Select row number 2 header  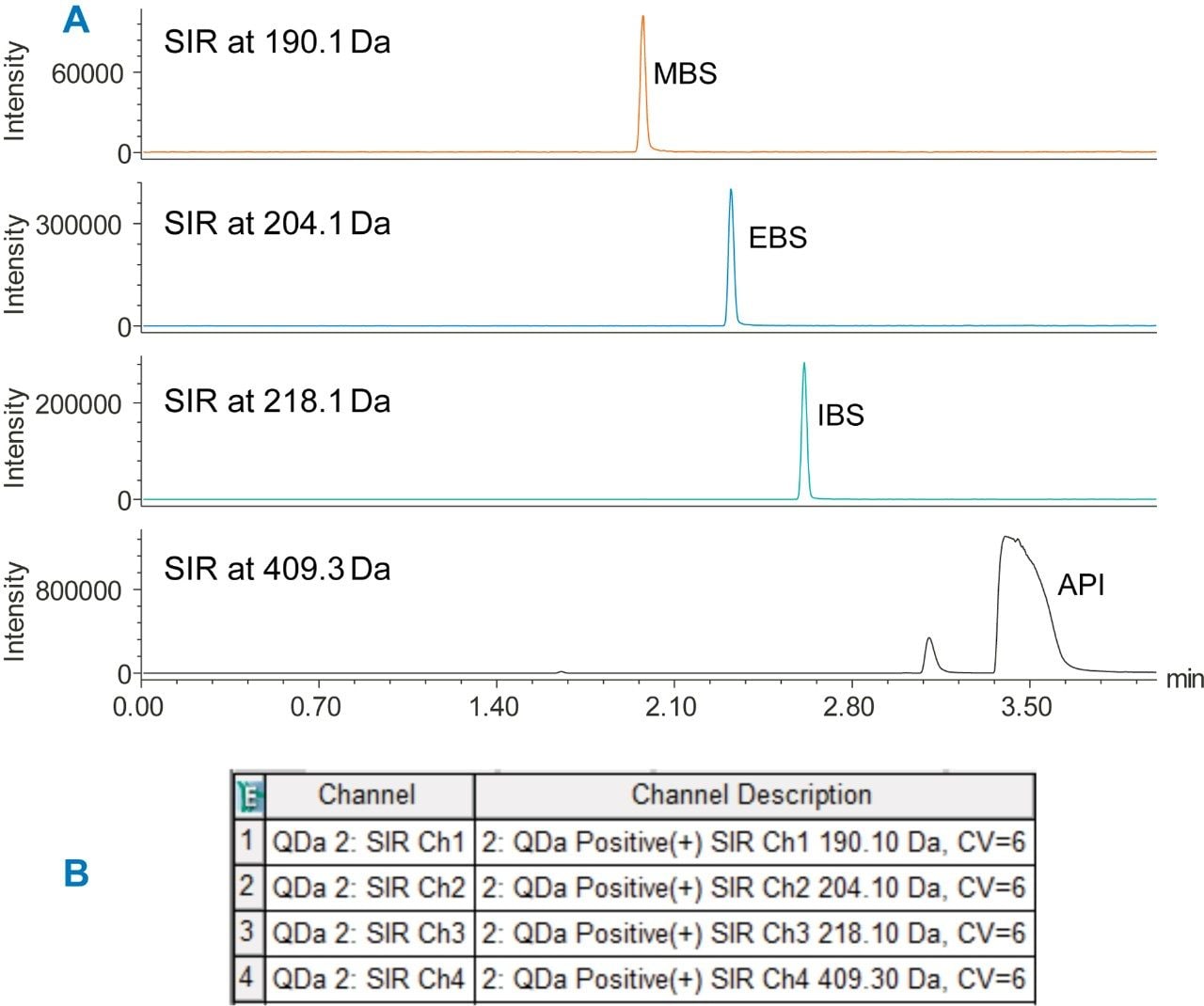[x=247, y=886]
